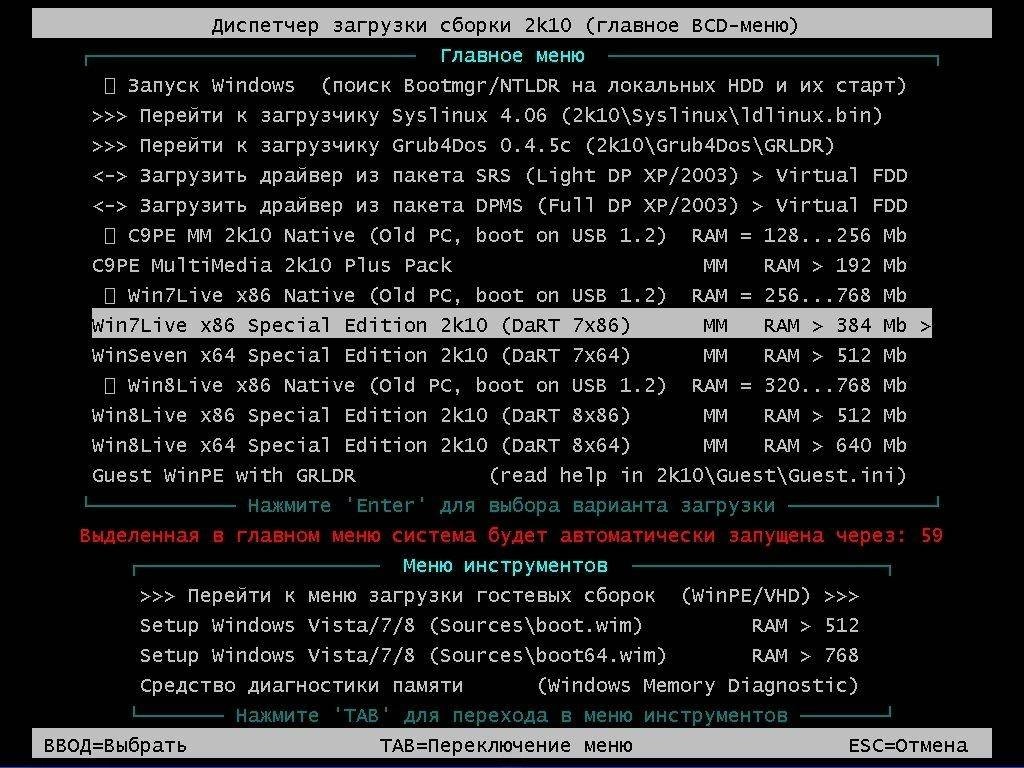
Task: Click the box glyph before 'Win8Live x86 Native'
Action: pos(110,386)
